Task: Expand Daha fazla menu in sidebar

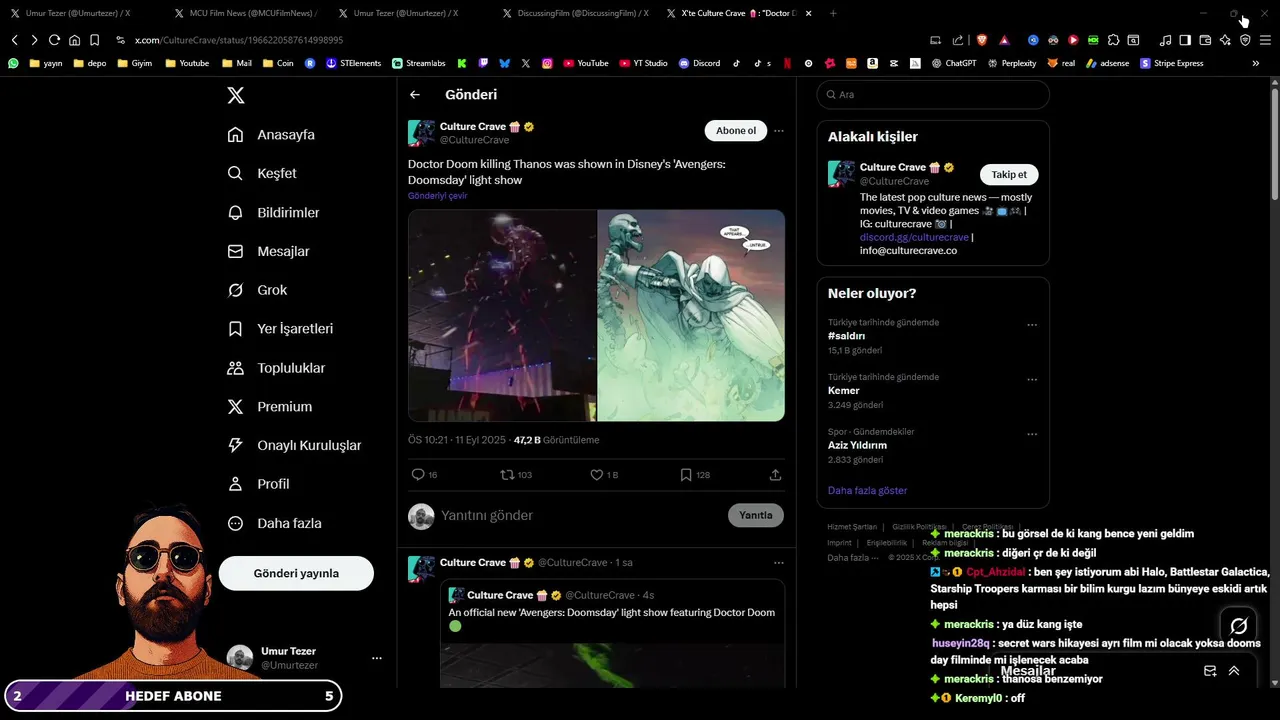Action: [x=274, y=523]
